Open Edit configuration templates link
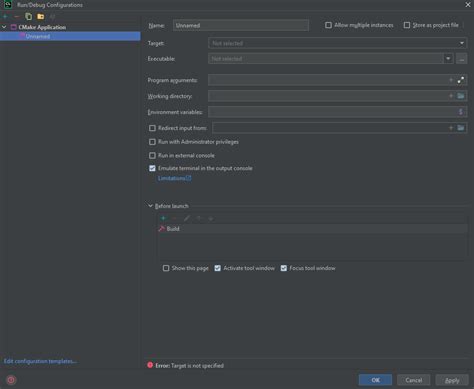Image resolution: width=474 pixels, height=389 pixels. click(40, 361)
